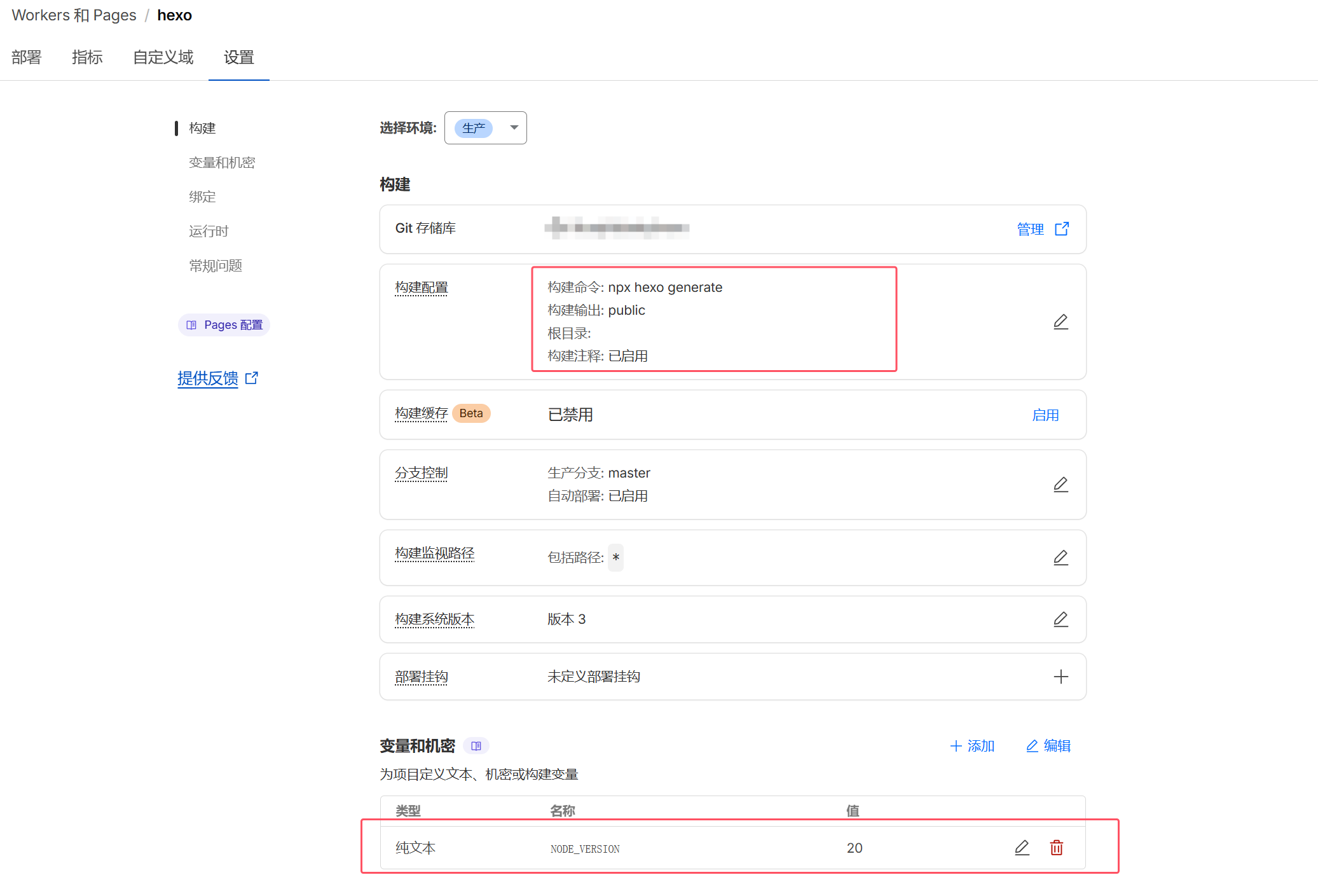Viewport: 1318px width, 896px height.
Task: Open the 自定义域 tab
Action: click(163, 57)
